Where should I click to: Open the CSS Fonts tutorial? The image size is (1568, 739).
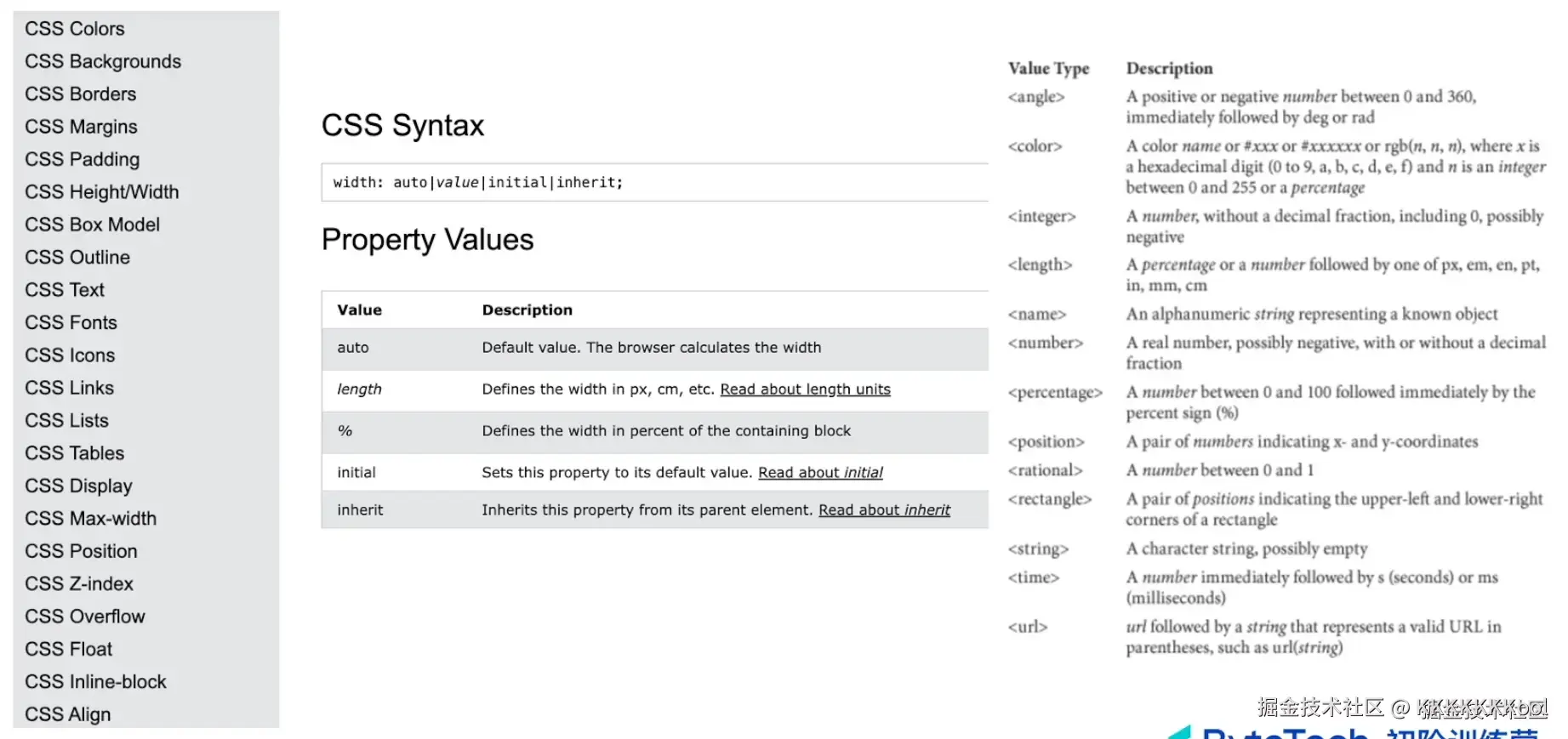click(71, 322)
